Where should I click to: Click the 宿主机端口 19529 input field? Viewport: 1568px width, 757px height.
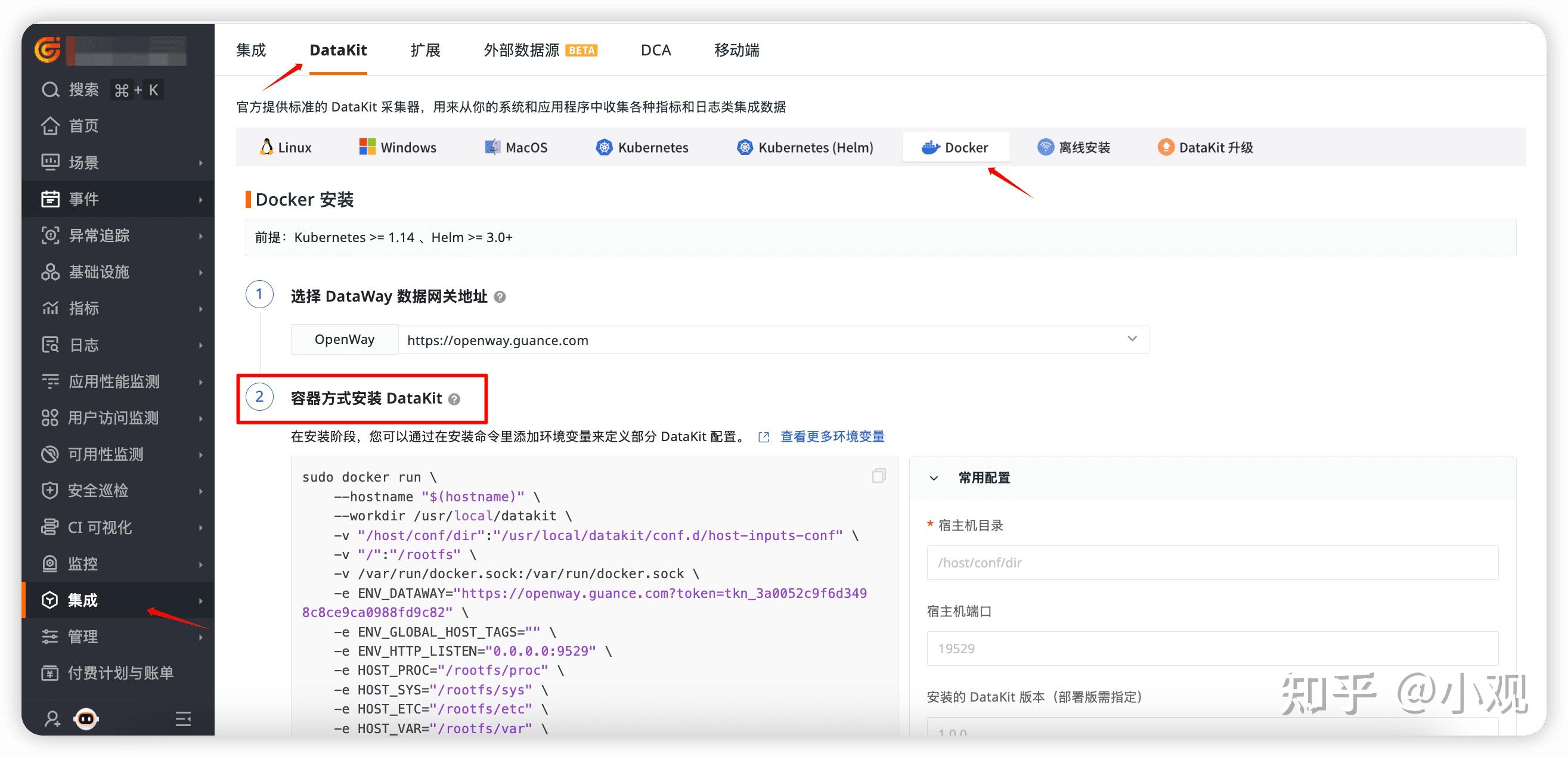[x=1211, y=648]
